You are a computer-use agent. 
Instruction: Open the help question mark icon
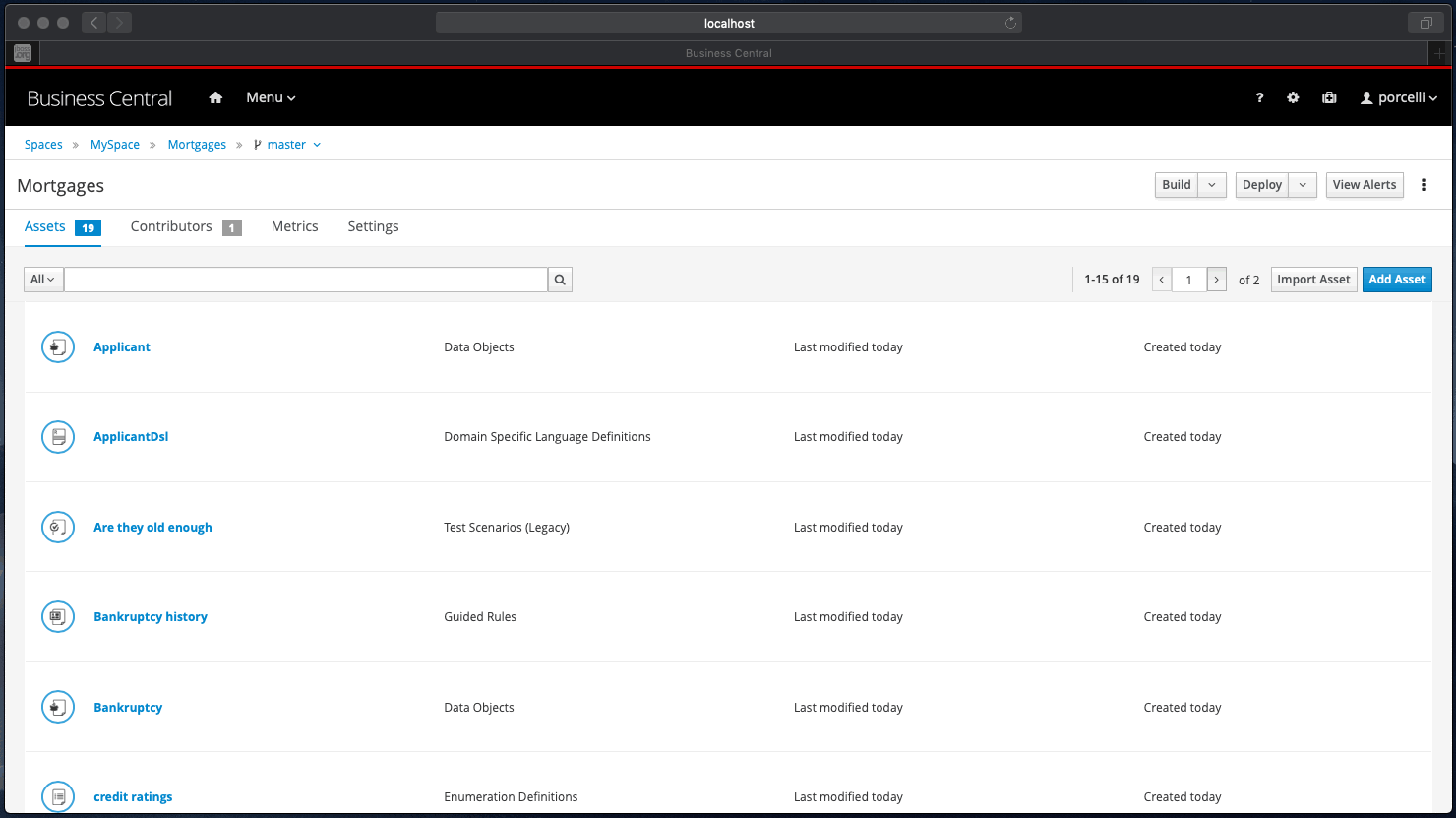tap(1259, 97)
